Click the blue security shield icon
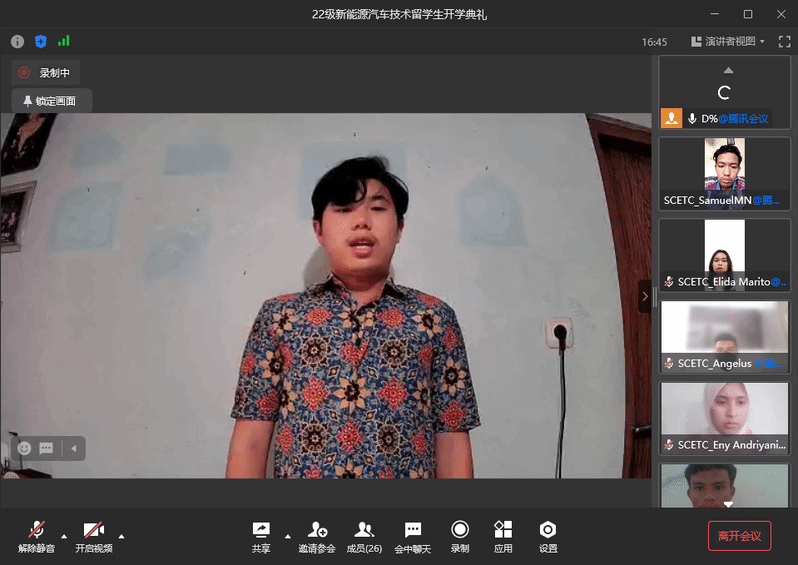Screen dimensions: 798x565 pos(41,41)
